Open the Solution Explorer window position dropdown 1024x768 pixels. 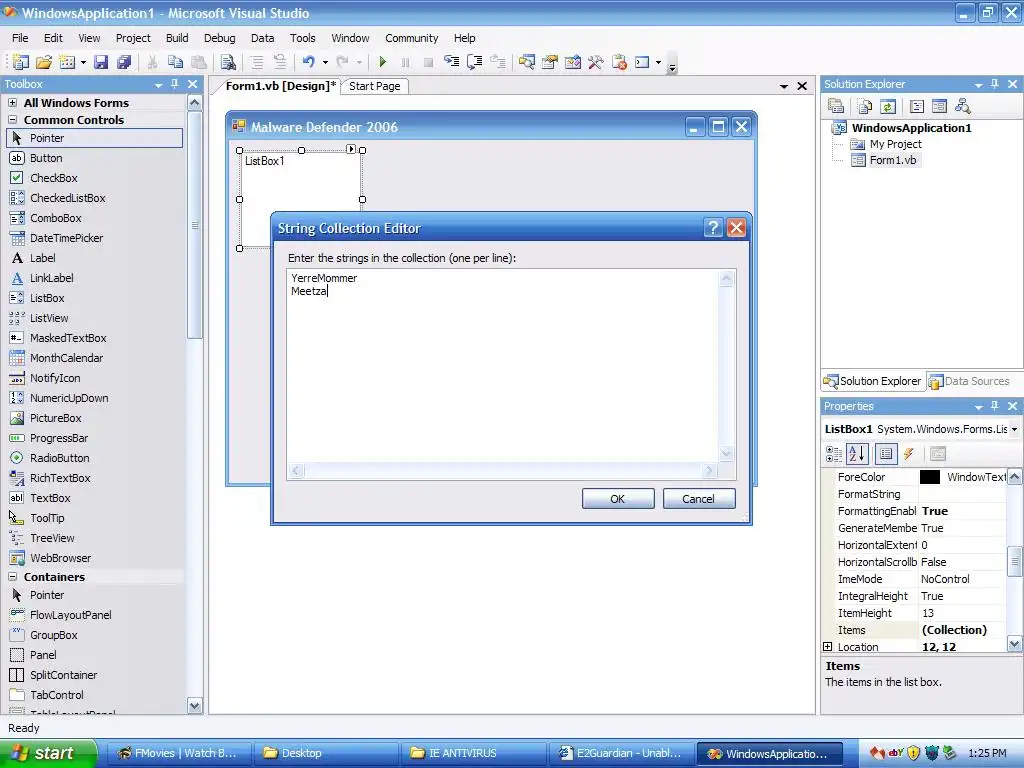(978, 85)
